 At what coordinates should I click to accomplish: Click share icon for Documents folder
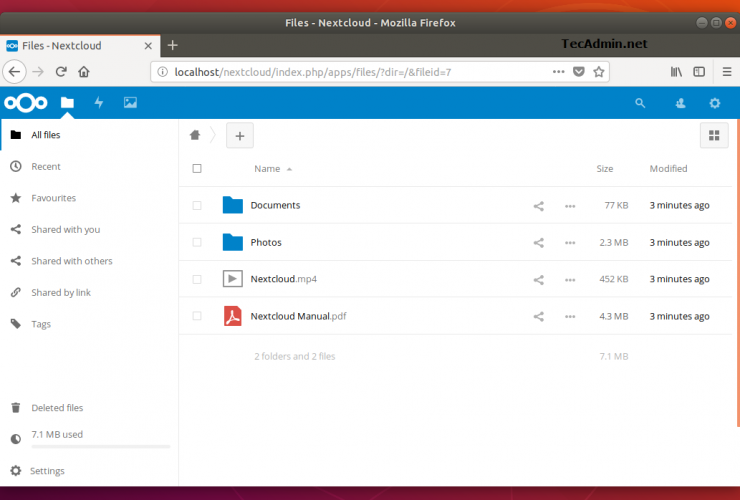[x=538, y=206]
